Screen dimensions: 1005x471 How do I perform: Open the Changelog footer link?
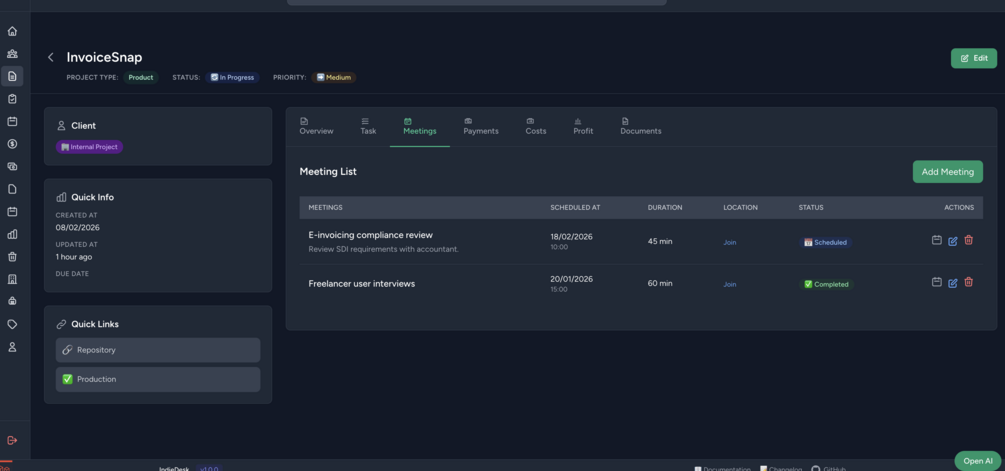781,469
